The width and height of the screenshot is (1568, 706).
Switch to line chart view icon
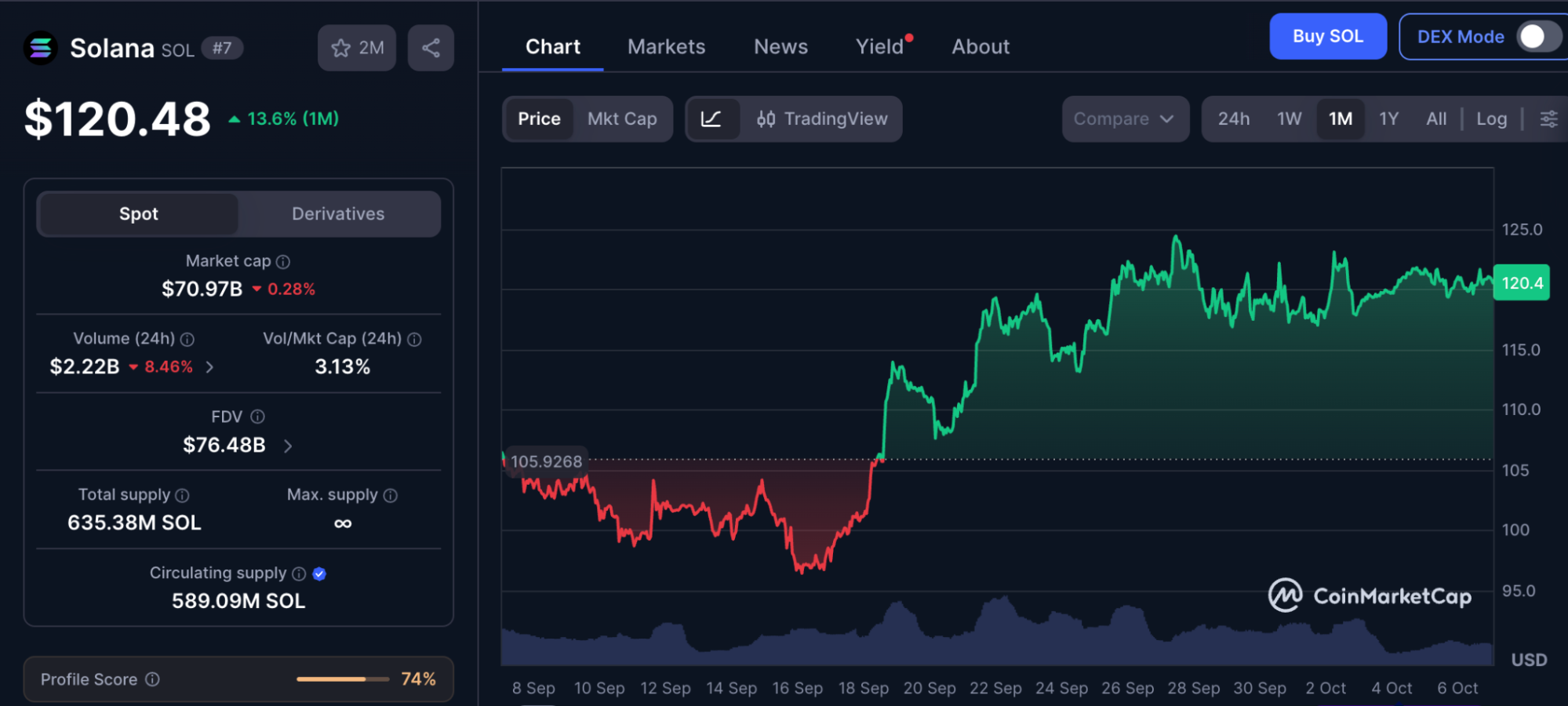(x=711, y=119)
